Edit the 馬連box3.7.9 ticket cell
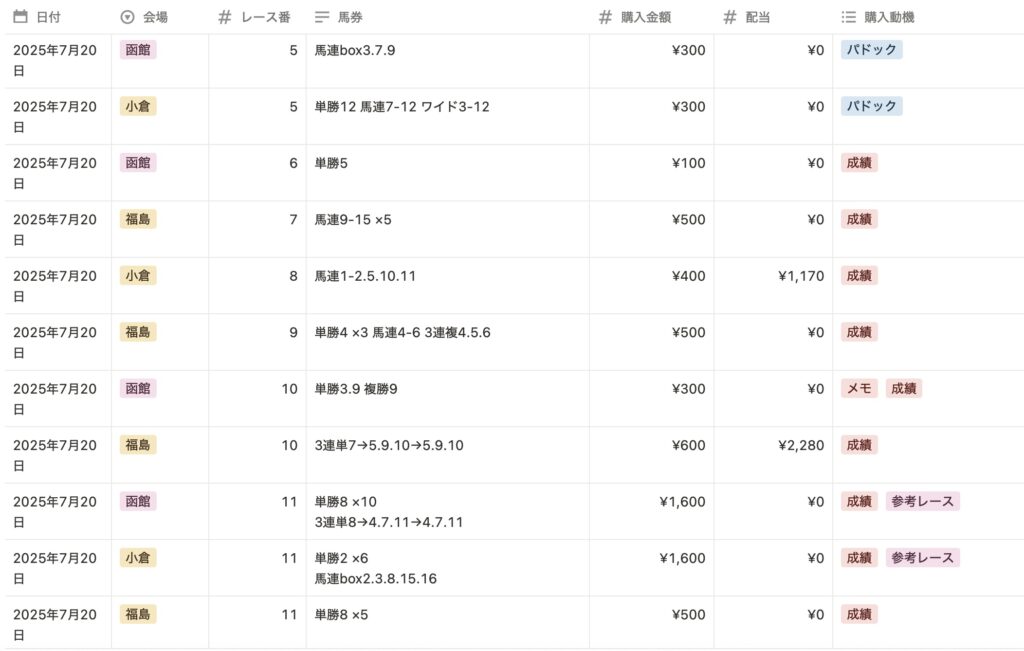Screen dimensions: 1024x651 pyautogui.click(x=448, y=61)
